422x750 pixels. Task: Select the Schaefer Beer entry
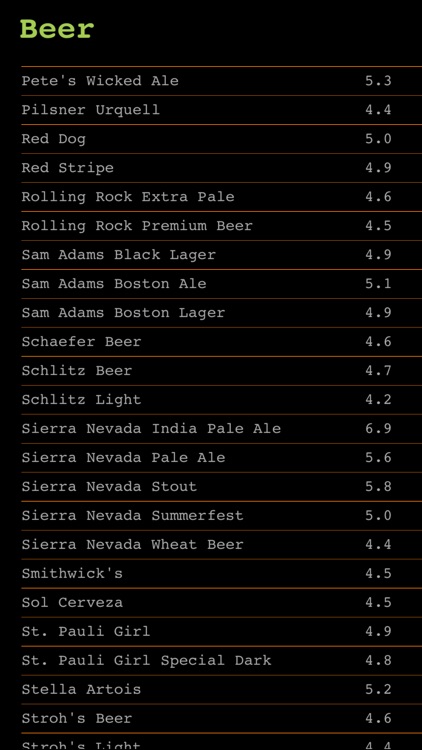[222, 342]
